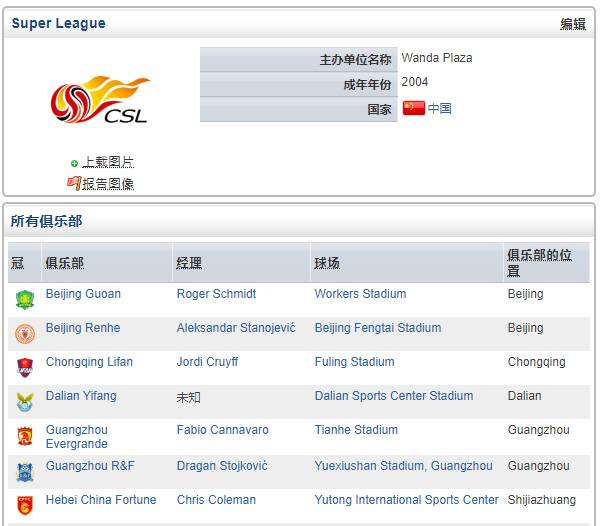Screen dimensions: 602x526
Task: Open the Workers Stadium link
Action: [360, 294]
